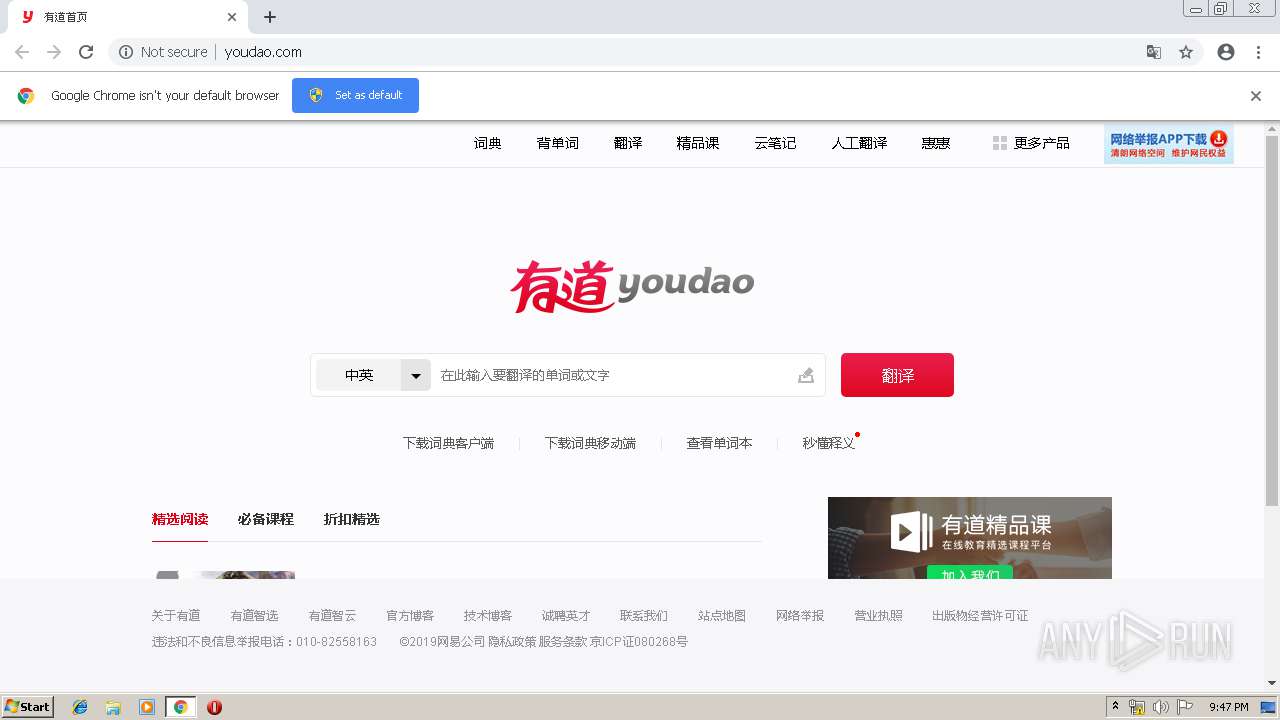The height and width of the screenshot is (720, 1280).
Task: Click the handwriting input icon in search box
Action: point(806,375)
